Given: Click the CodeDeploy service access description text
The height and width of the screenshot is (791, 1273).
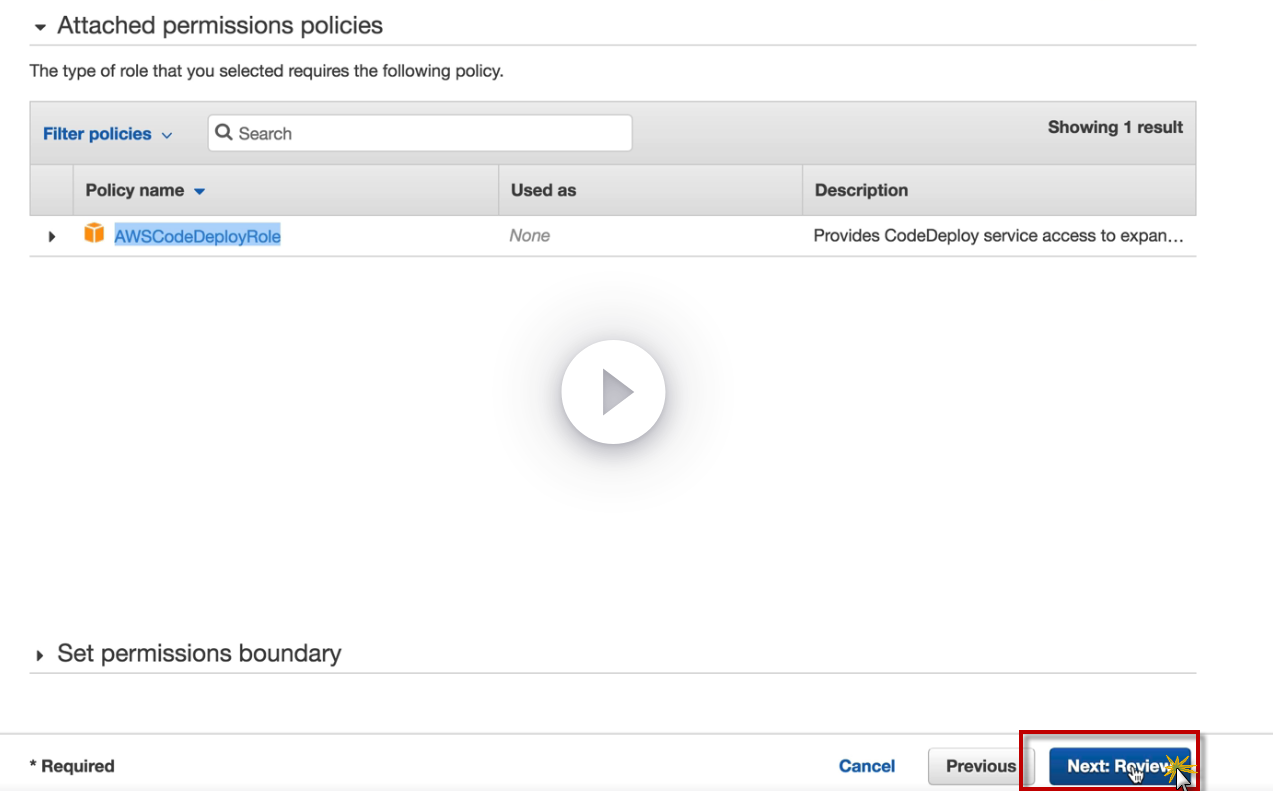Looking at the screenshot, I should [x=997, y=236].
